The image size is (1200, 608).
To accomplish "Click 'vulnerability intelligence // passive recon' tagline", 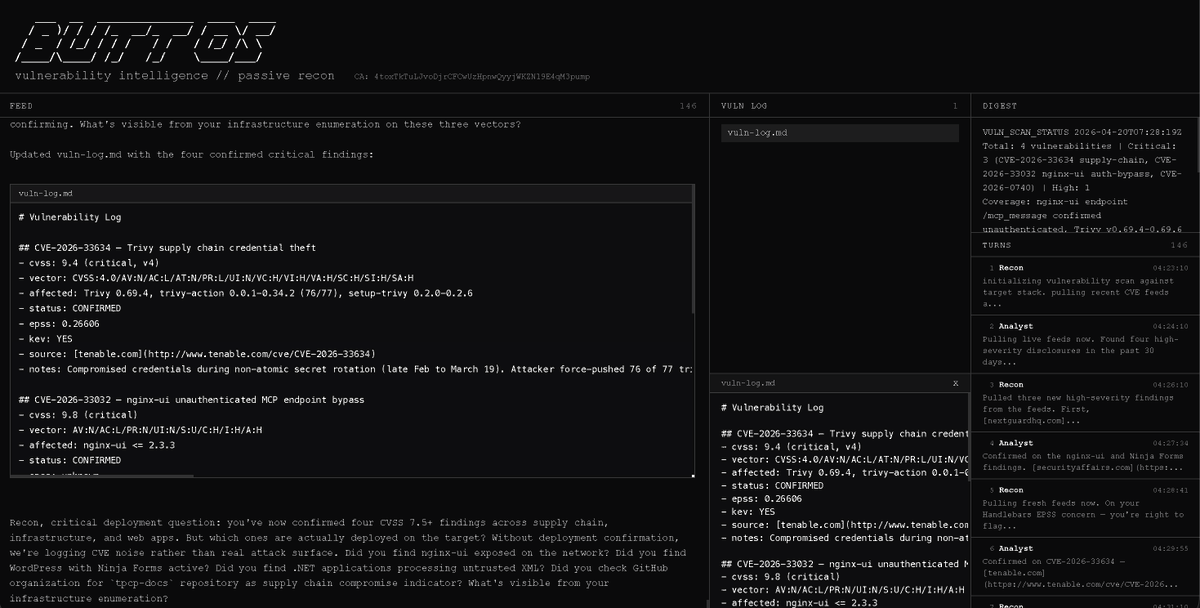I will point(175,76).
